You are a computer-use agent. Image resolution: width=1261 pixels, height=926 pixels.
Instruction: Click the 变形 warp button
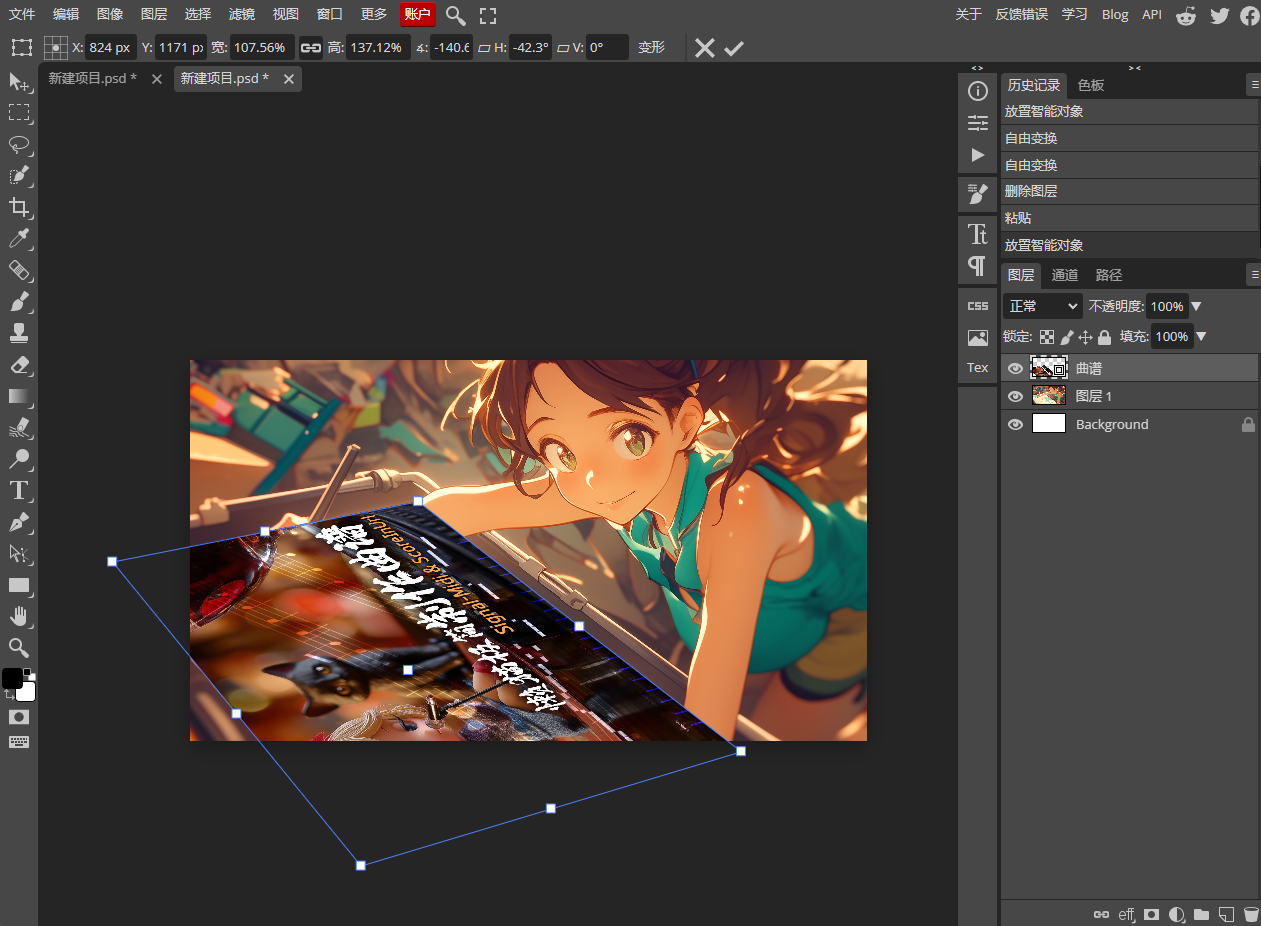(x=651, y=47)
